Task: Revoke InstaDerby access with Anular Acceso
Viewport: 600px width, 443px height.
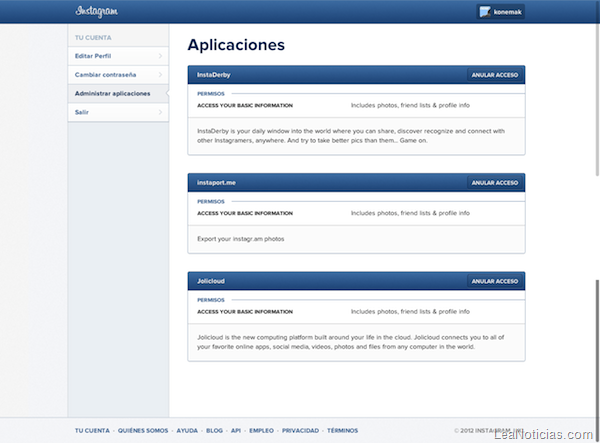Action: tap(495, 75)
